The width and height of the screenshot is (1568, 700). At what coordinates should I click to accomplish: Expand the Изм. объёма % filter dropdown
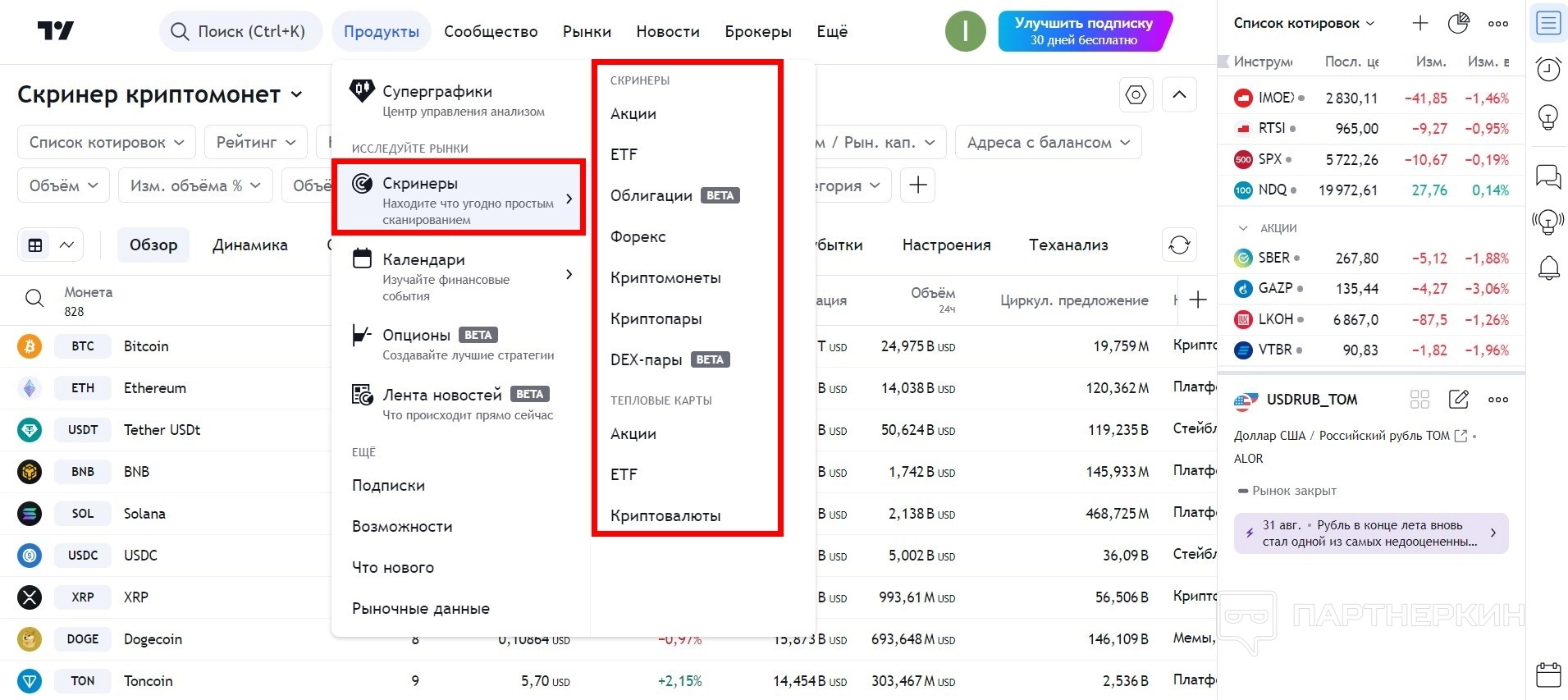[x=195, y=185]
